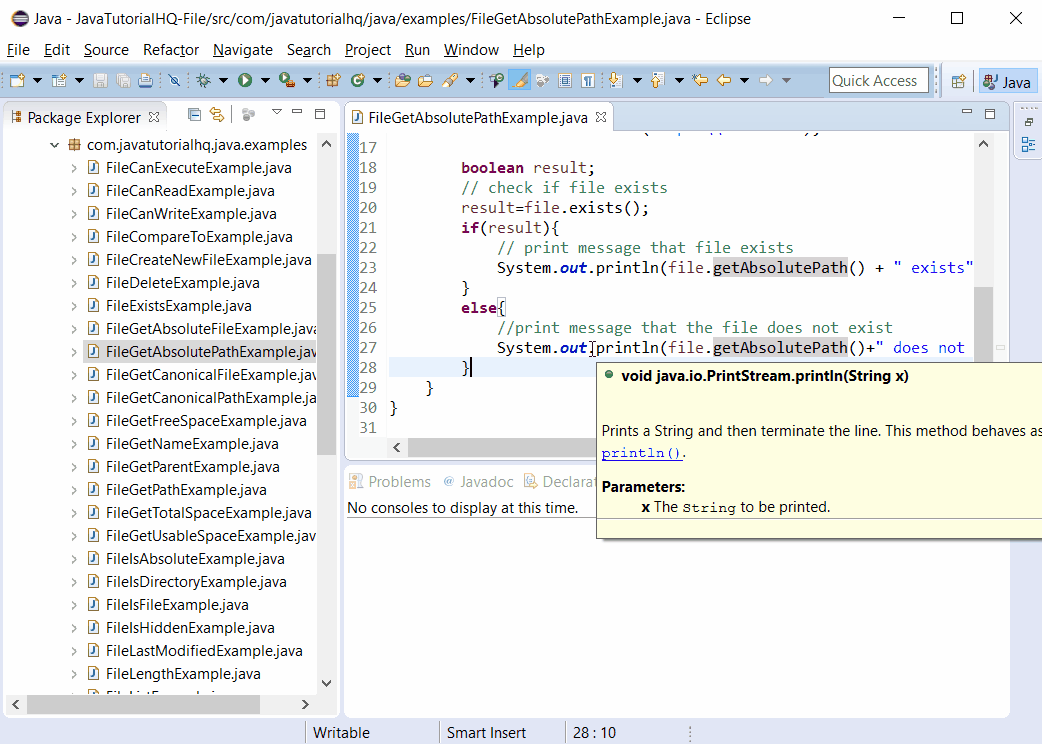Select the Java perspective button
Image resolution: width=1042 pixels, height=744 pixels.
coord(1007,82)
